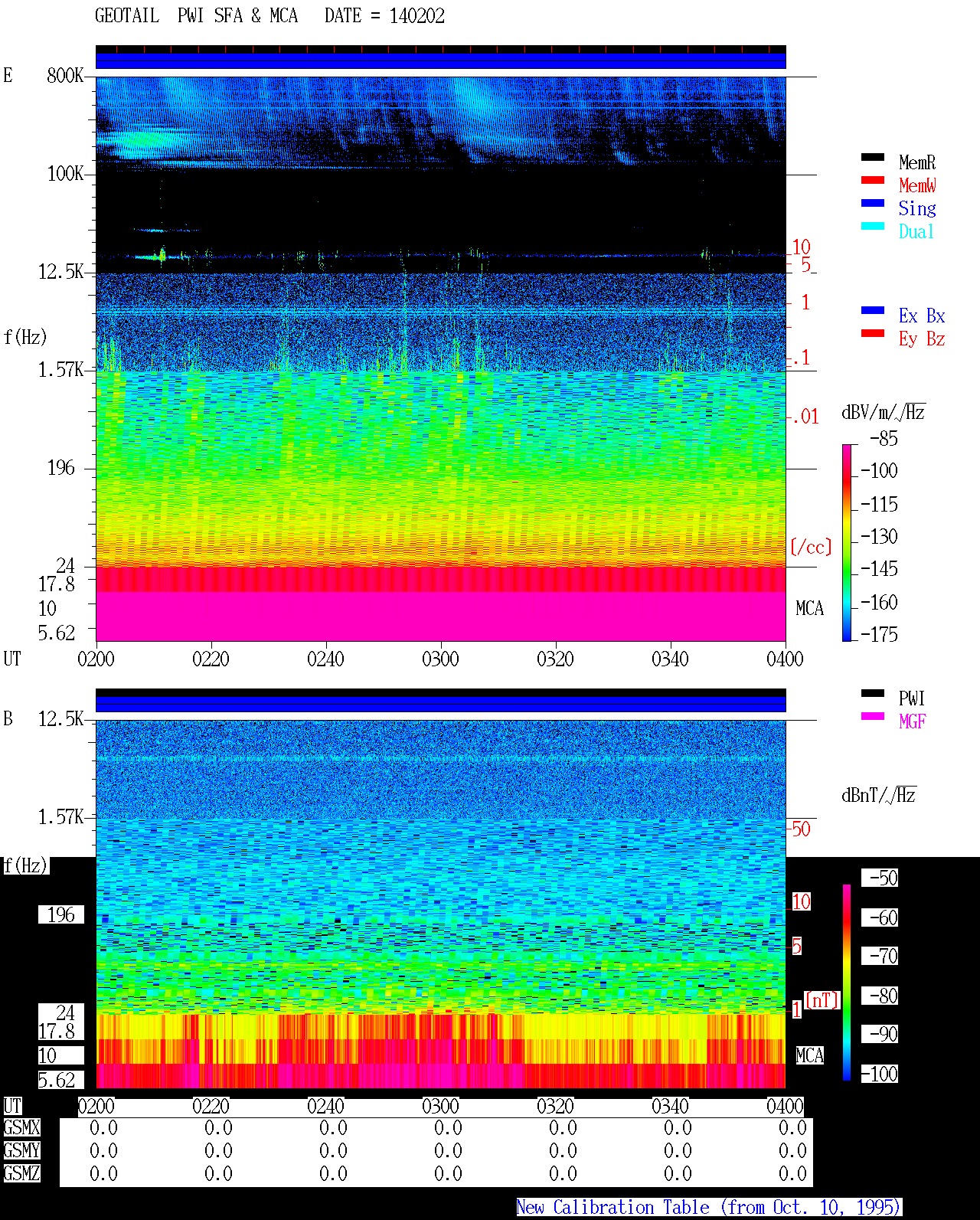Click the red Ey Bz legend swatch
The image size is (980, 1220).
[873, 333]
